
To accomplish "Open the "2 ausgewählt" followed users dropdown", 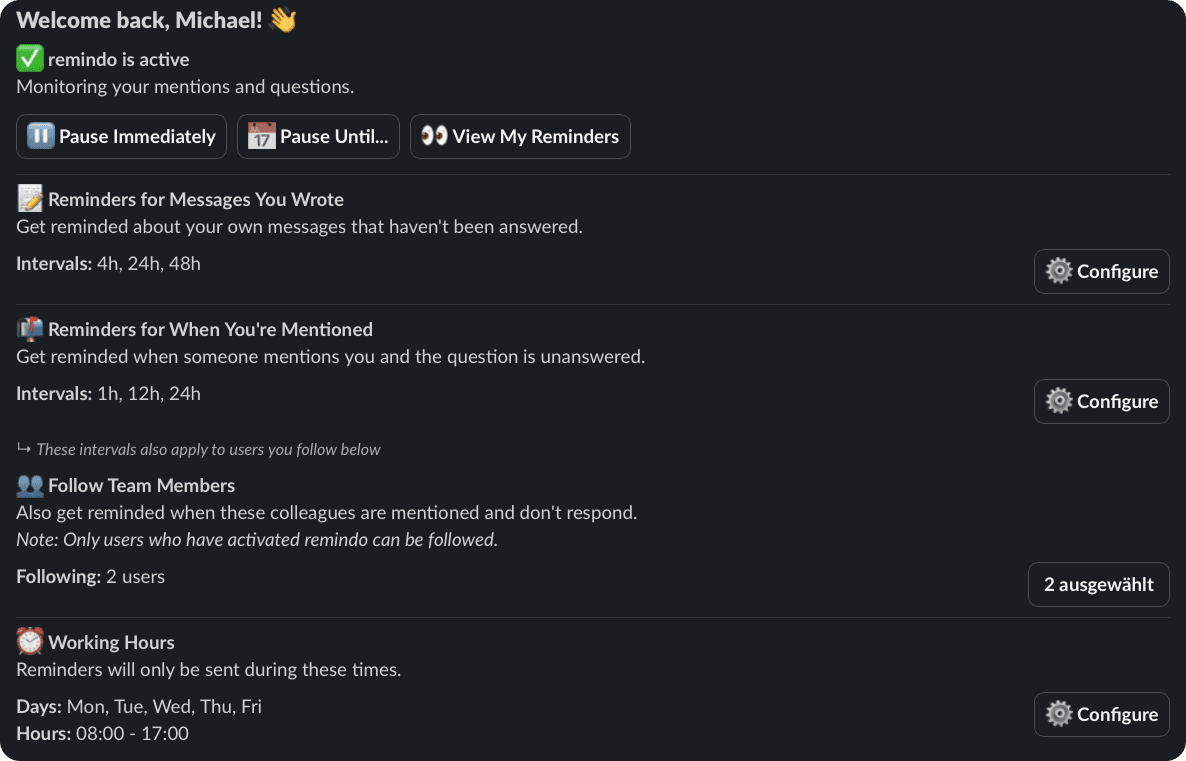I will click(1098, 585).
